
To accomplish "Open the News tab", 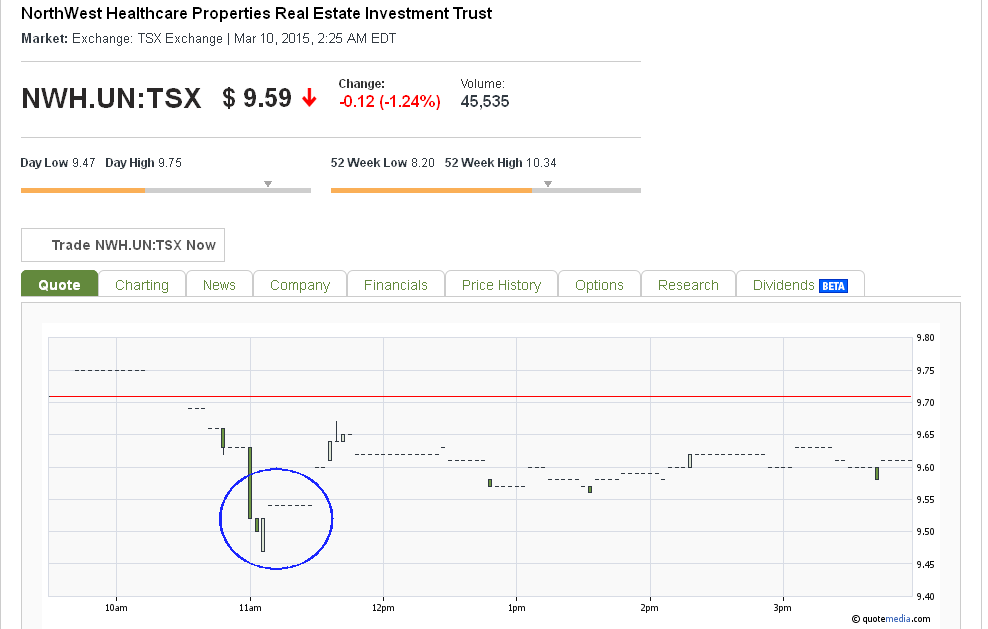I will 219,284.
